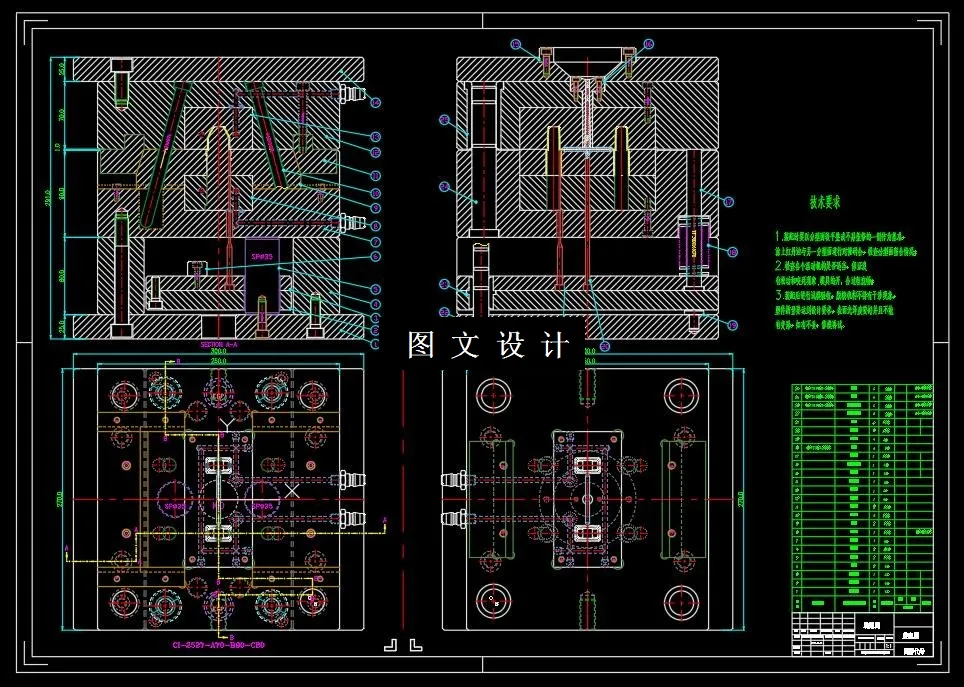Click the SP#35 label in section A-A
The image size is (964, 687).
[x=261, y=256]
